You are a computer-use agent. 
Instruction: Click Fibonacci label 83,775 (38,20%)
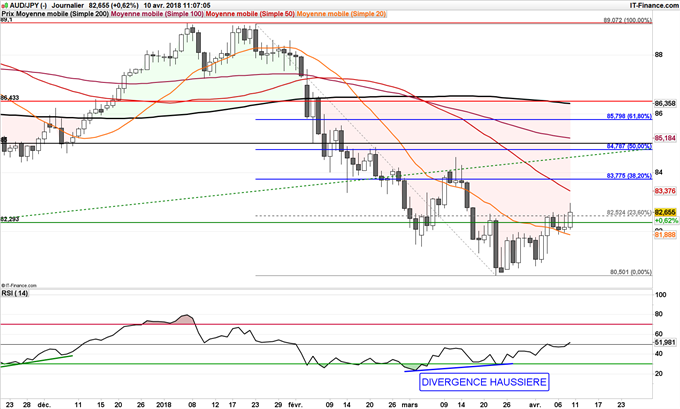click(x=629, y=176)
